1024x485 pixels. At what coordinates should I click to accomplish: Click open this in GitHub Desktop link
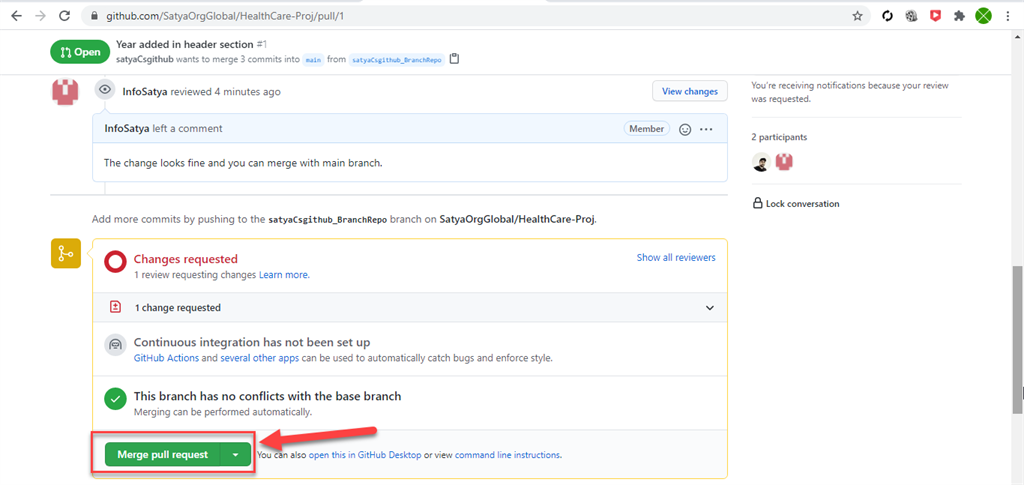coord(365,454)
